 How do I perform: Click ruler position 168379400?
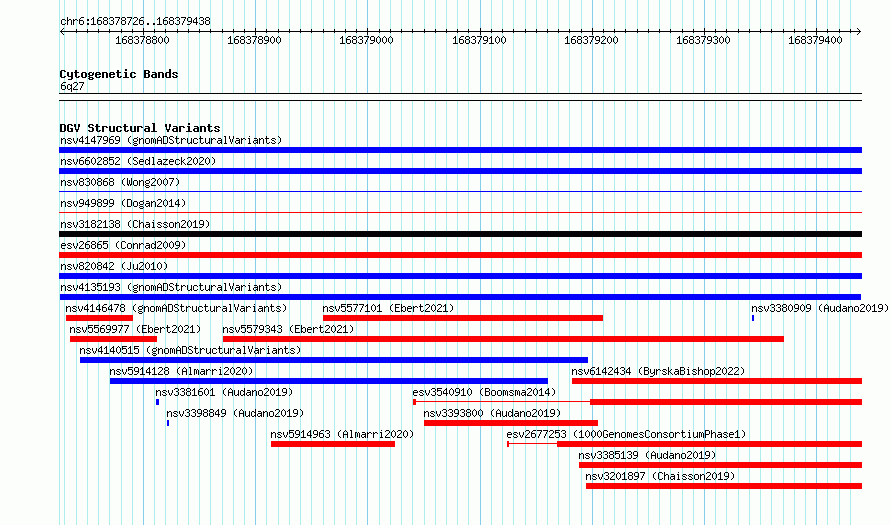815,40
